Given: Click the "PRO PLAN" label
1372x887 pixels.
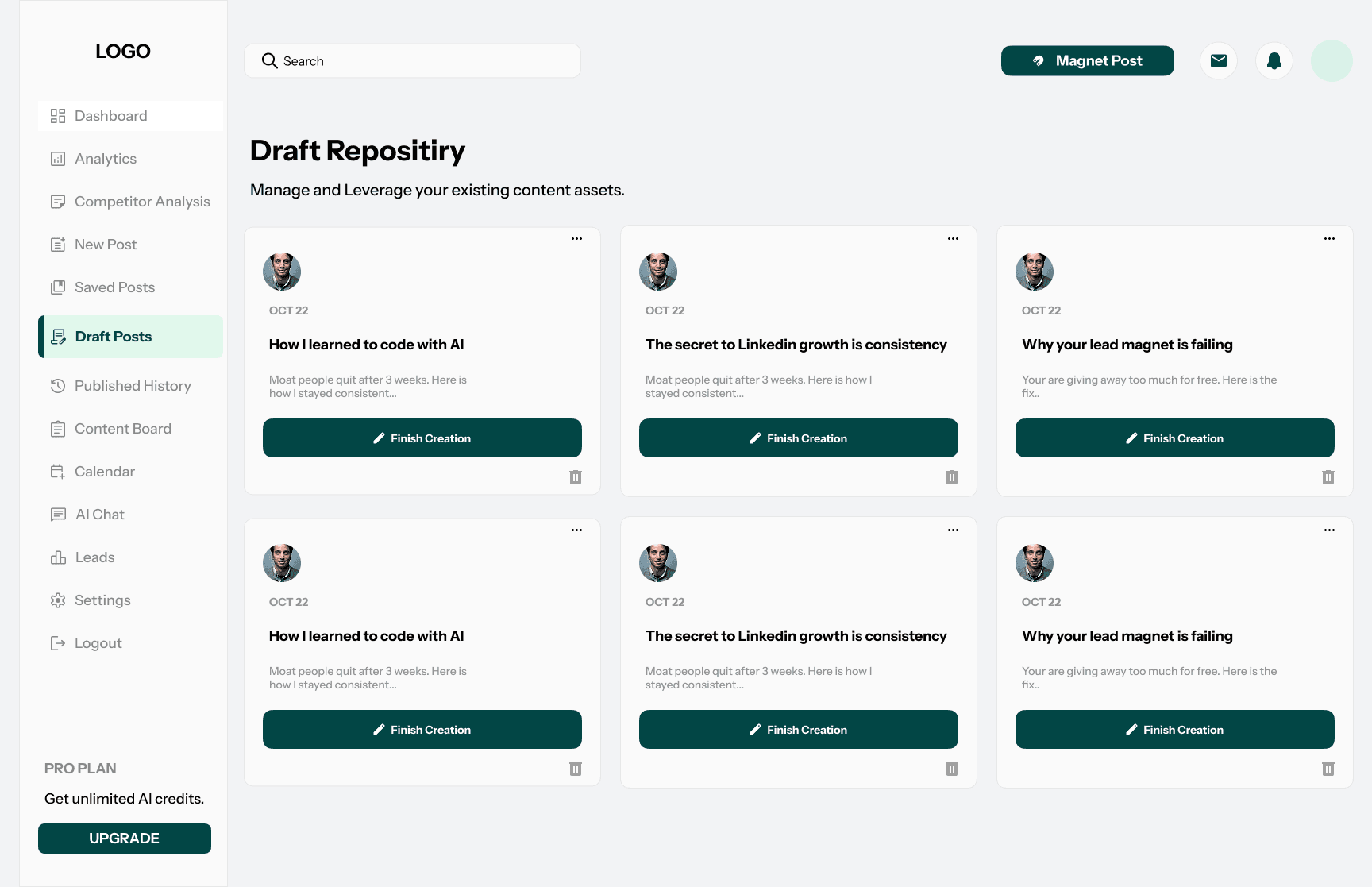Looking at the screenshot, I should click(x=80, y=769).
